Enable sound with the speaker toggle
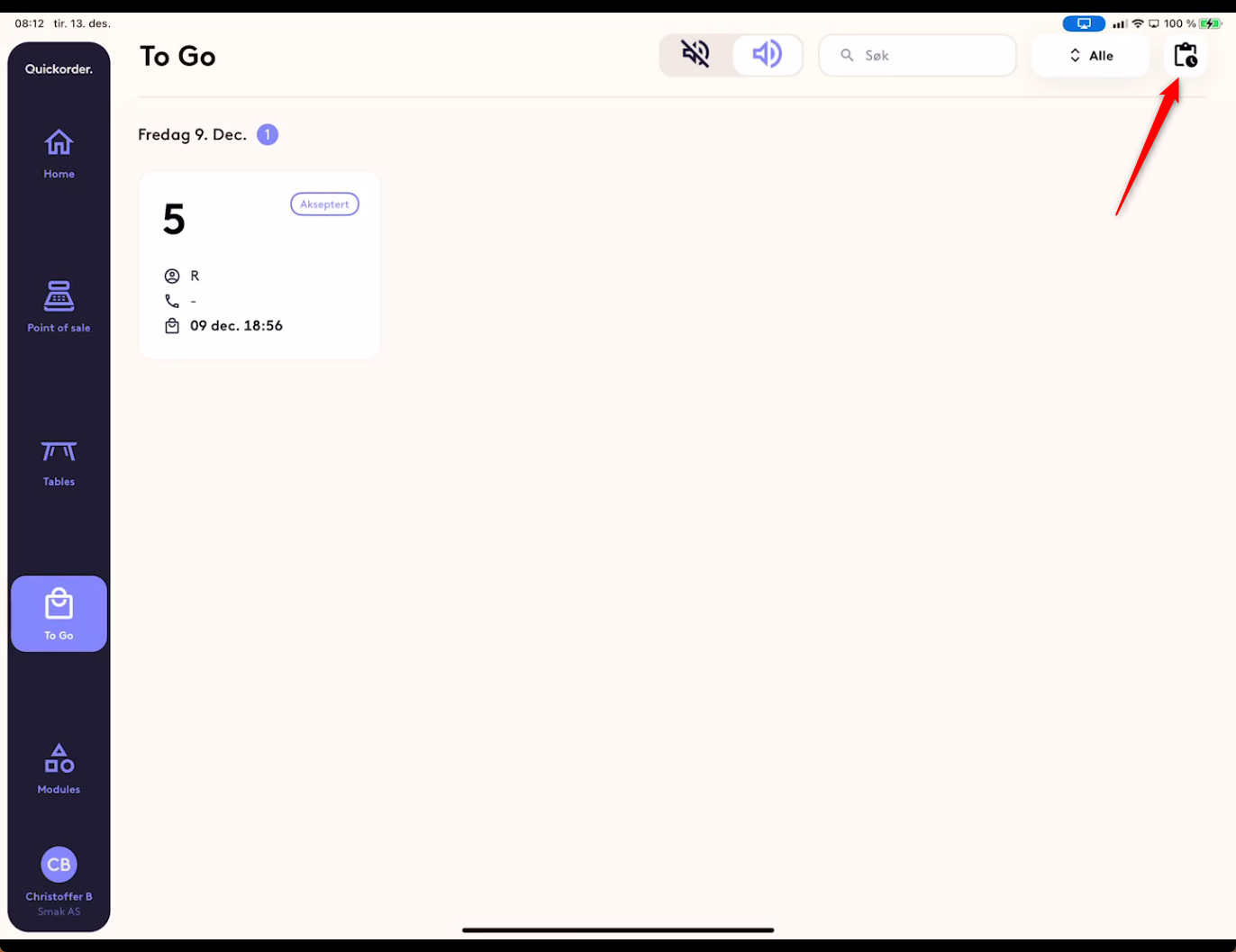The height and width of the screenshot is (952, 1236). 767,55
